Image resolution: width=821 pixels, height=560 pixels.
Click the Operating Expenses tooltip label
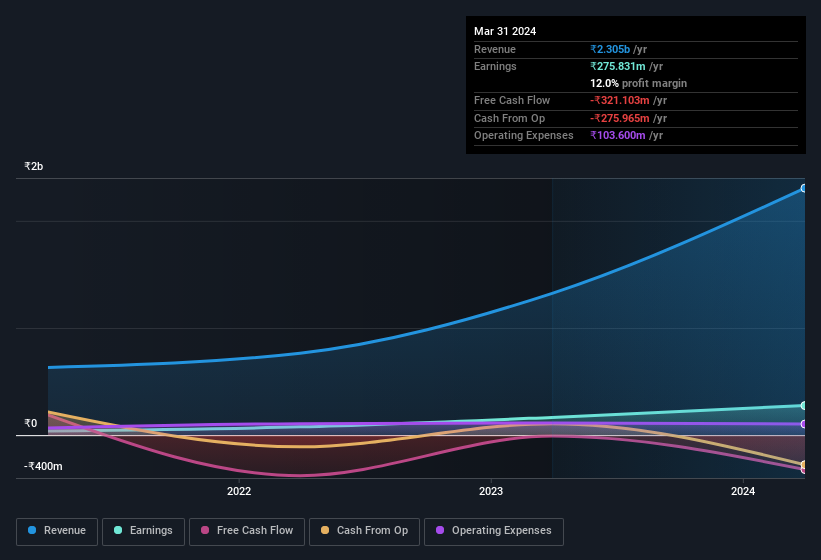coord(524,135)
